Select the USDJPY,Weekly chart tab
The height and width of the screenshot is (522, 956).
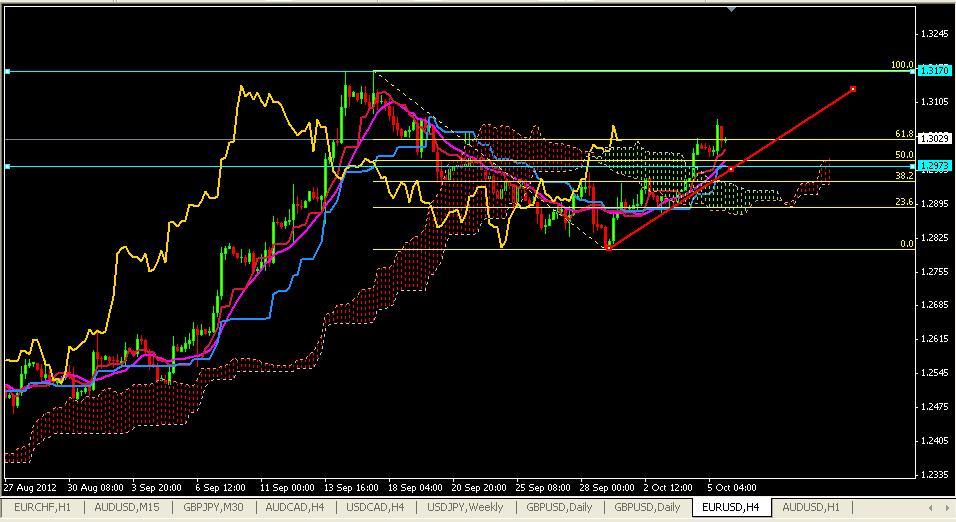(x=465, y=507)
